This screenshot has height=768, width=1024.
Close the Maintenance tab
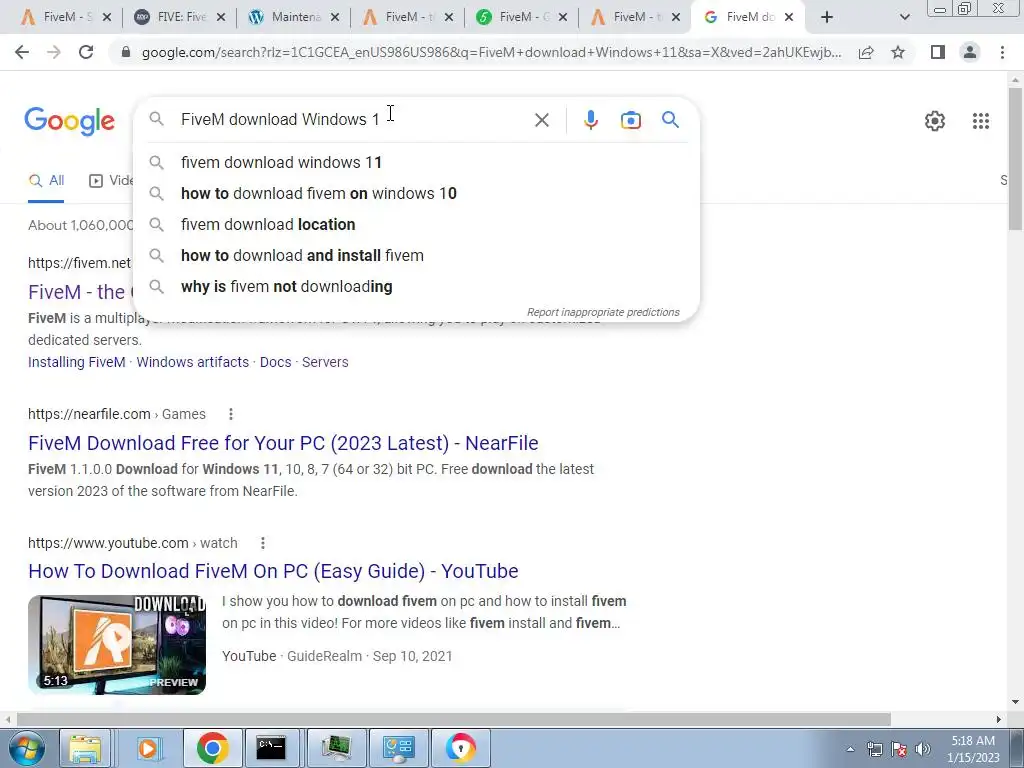[335, 18]
